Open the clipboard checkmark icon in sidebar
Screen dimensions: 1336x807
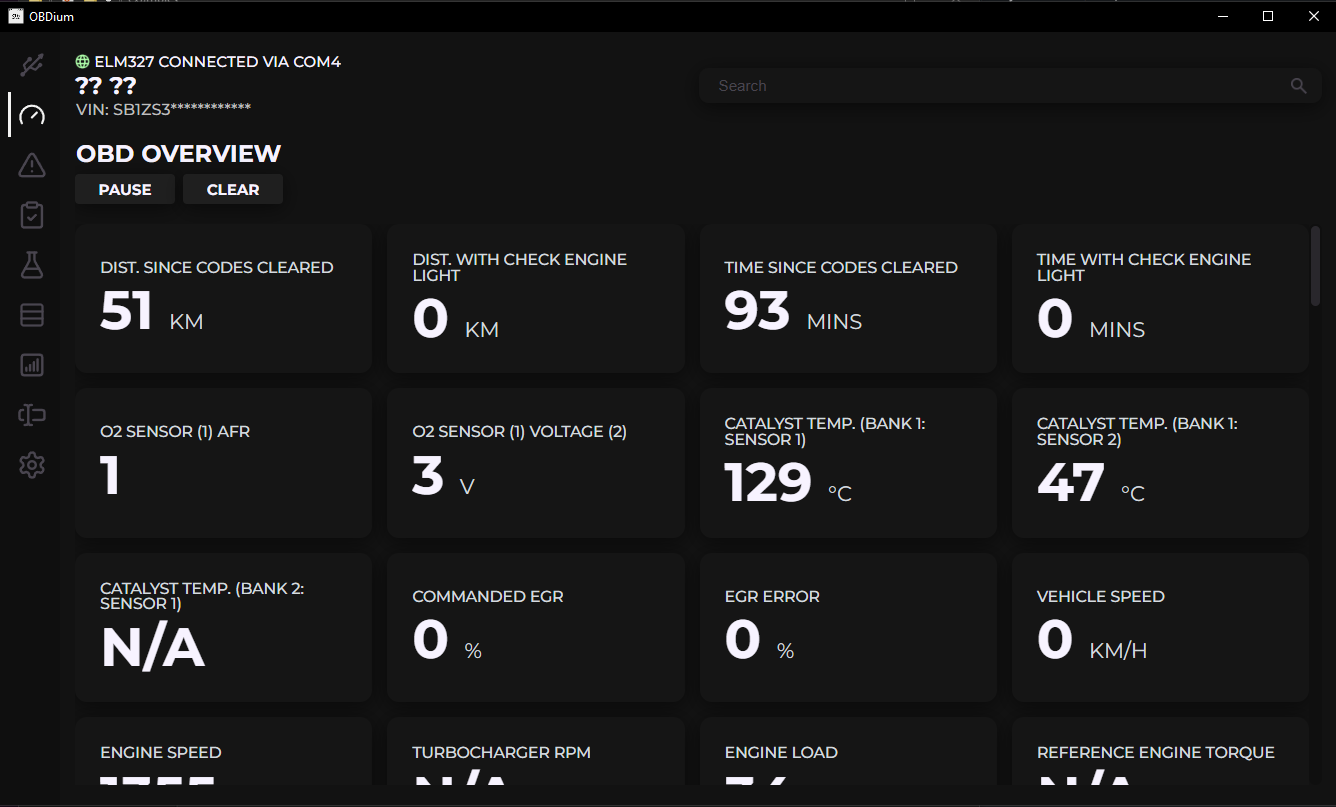pos(32,215)
